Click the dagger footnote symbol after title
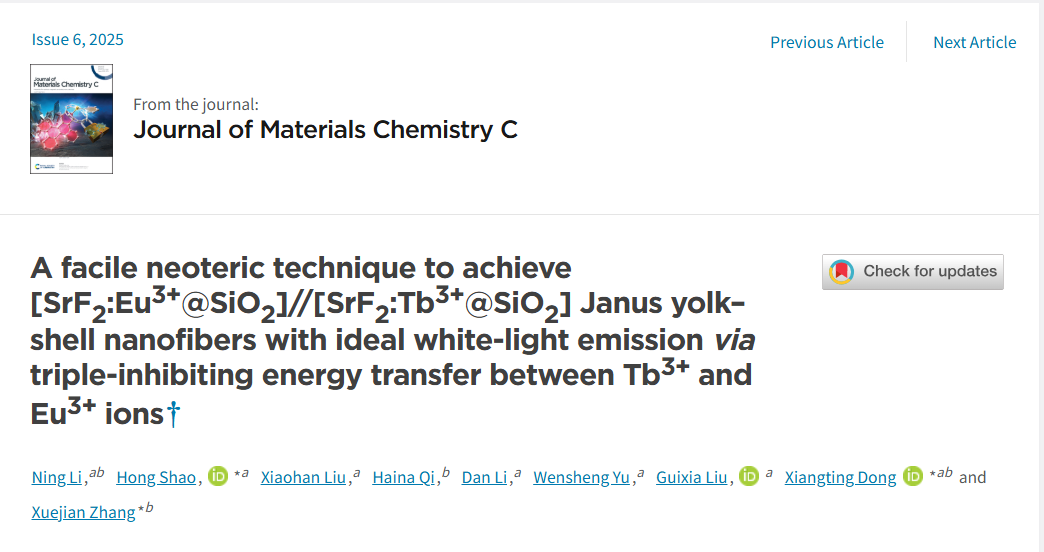Viewport: 1044px width, 552px height. pyautogui.click(x=173, y=414)
